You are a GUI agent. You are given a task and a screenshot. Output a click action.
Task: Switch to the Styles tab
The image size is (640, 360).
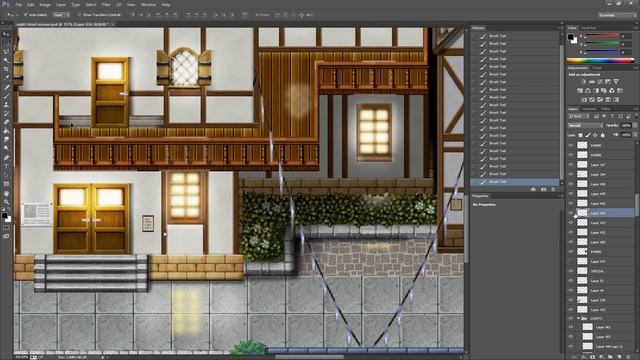[x=597, y=68]
